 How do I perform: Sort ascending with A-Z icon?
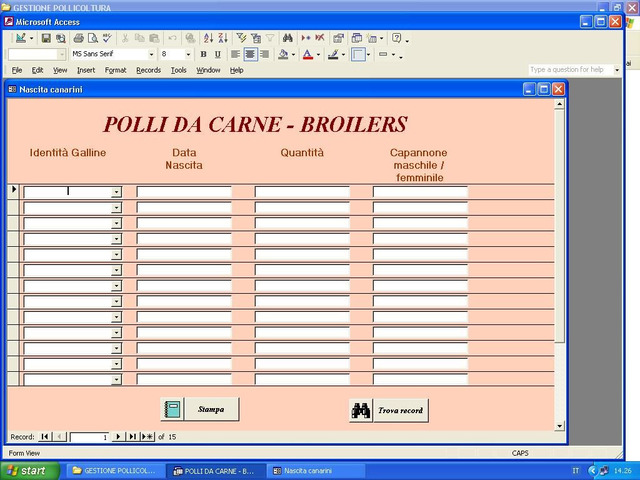click(208, 38)
